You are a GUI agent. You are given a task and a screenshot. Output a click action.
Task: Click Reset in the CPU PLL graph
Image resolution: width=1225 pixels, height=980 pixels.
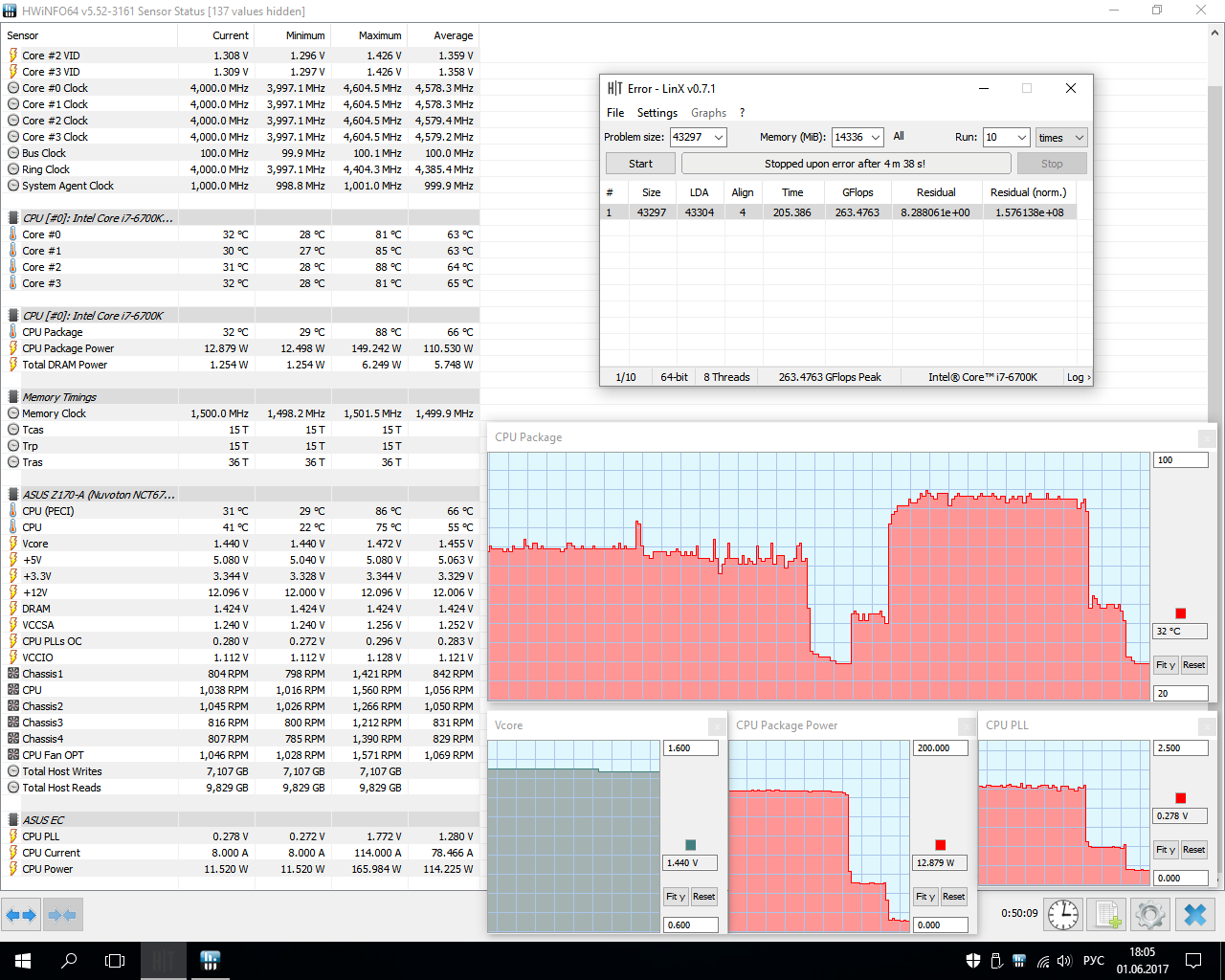(1193, 850)
